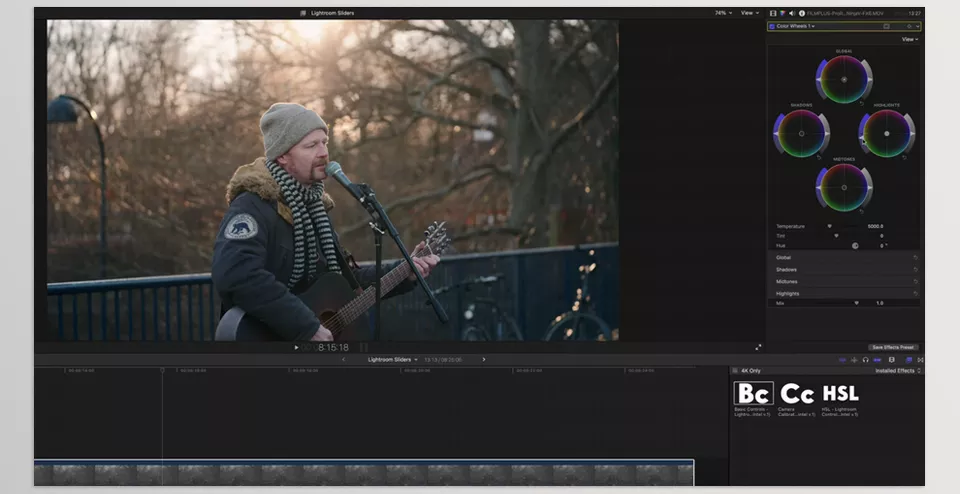This screenshot has width=960, height=494.
Task: Open the clip appearance filmstrip icon
Action: click(891, 360)
